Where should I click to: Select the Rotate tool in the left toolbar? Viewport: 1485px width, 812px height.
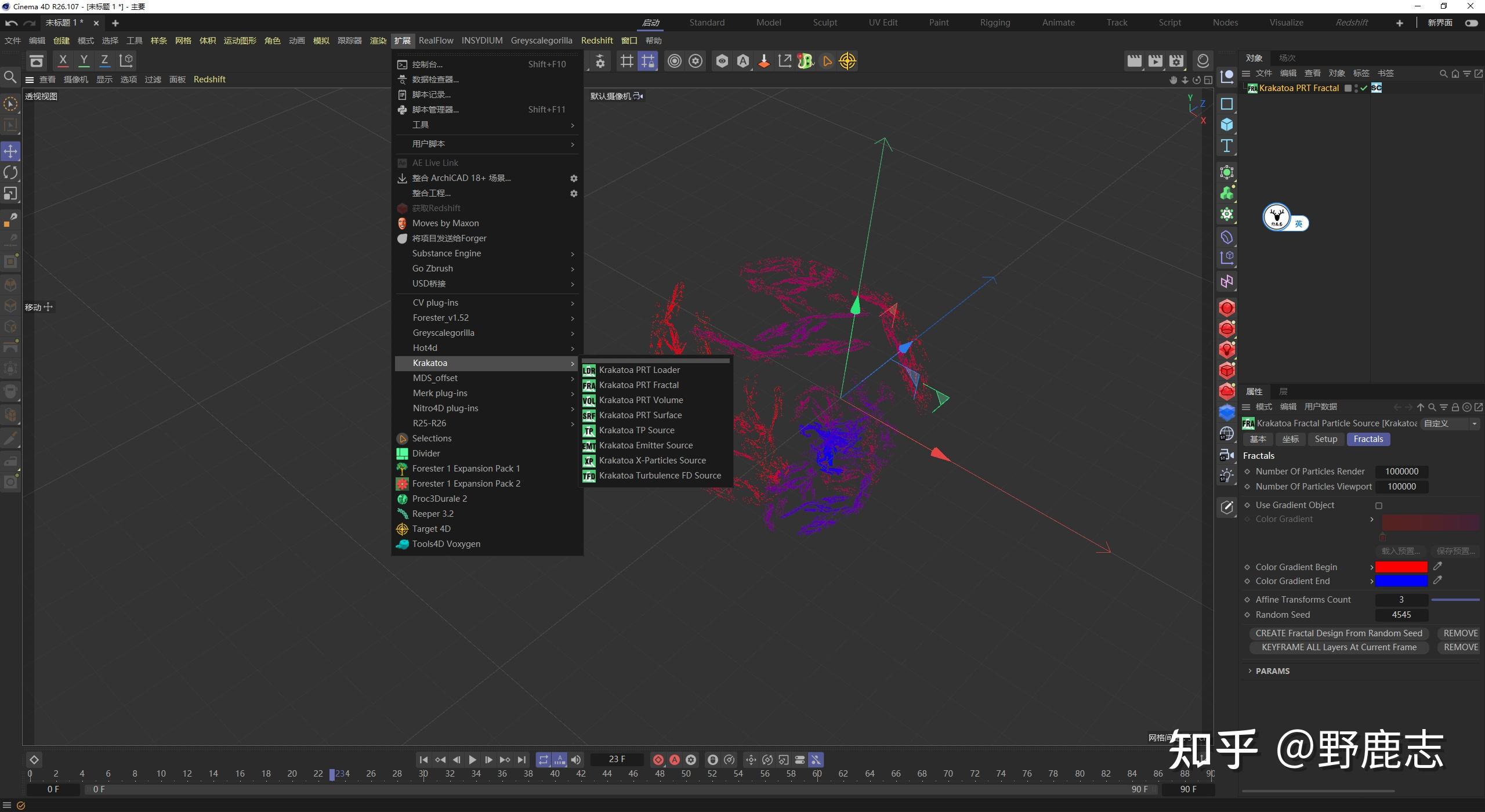pos(10,172)
